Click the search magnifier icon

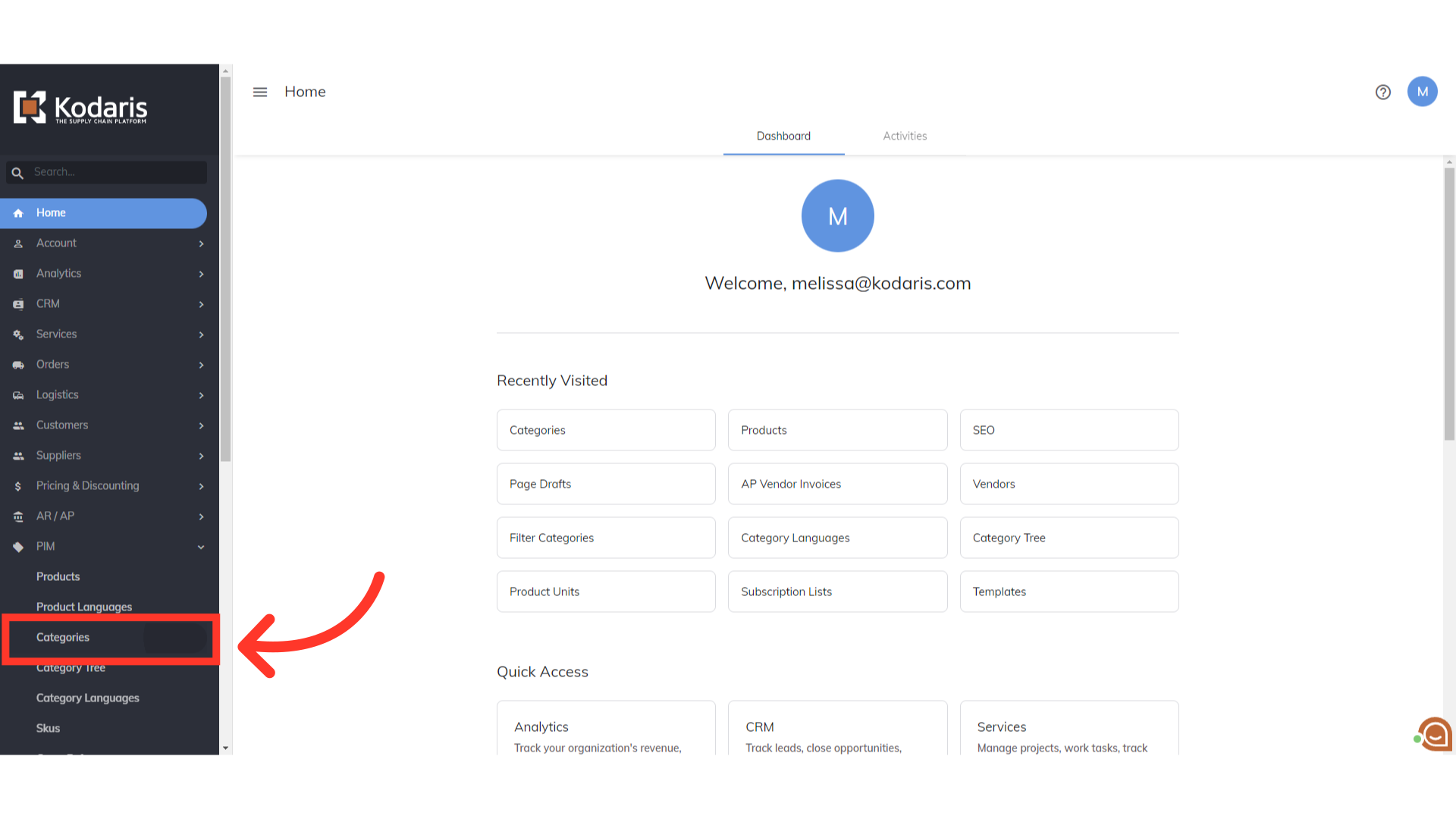tap(17, 173)
